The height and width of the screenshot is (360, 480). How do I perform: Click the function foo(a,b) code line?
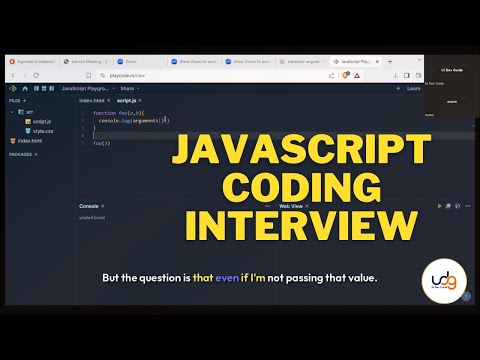118,113
